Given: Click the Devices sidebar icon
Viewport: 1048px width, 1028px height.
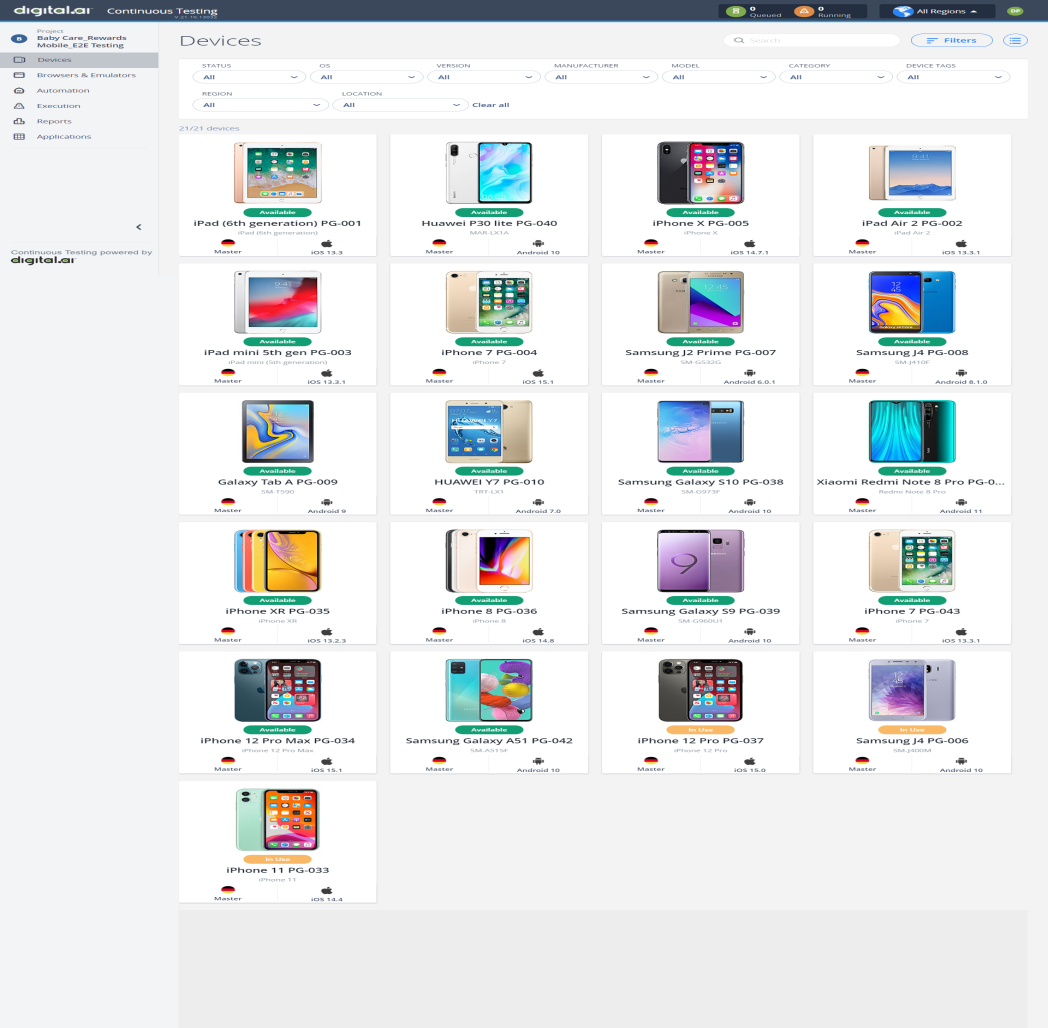Looking at the screenshot, I should tap(19, 60).
